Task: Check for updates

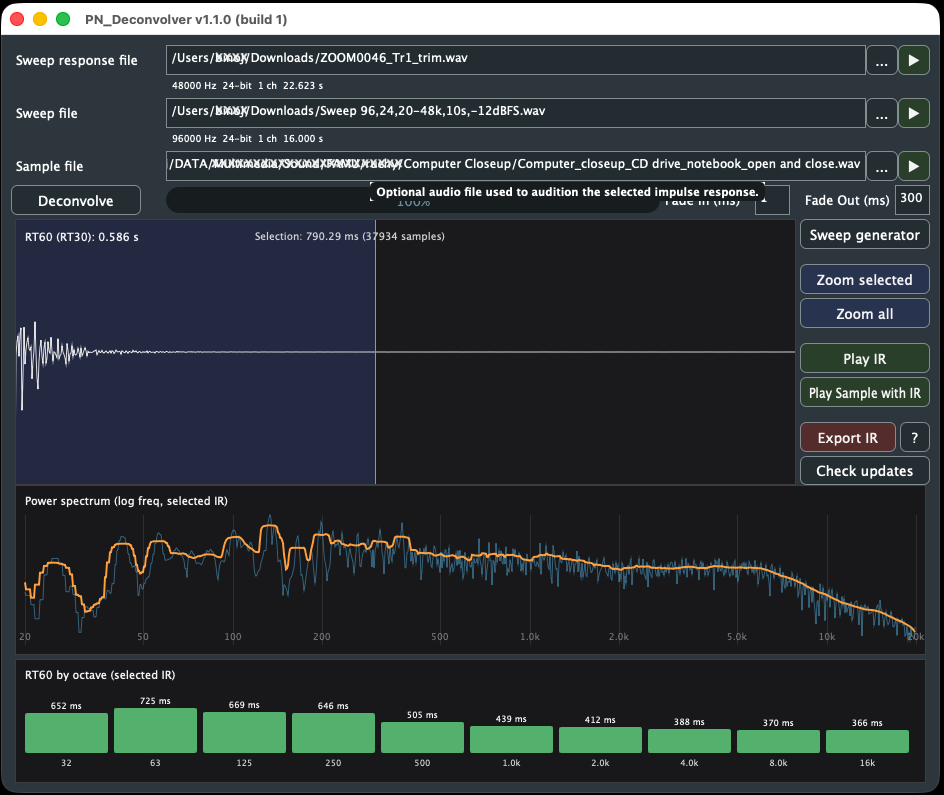Action: (865, 471)
